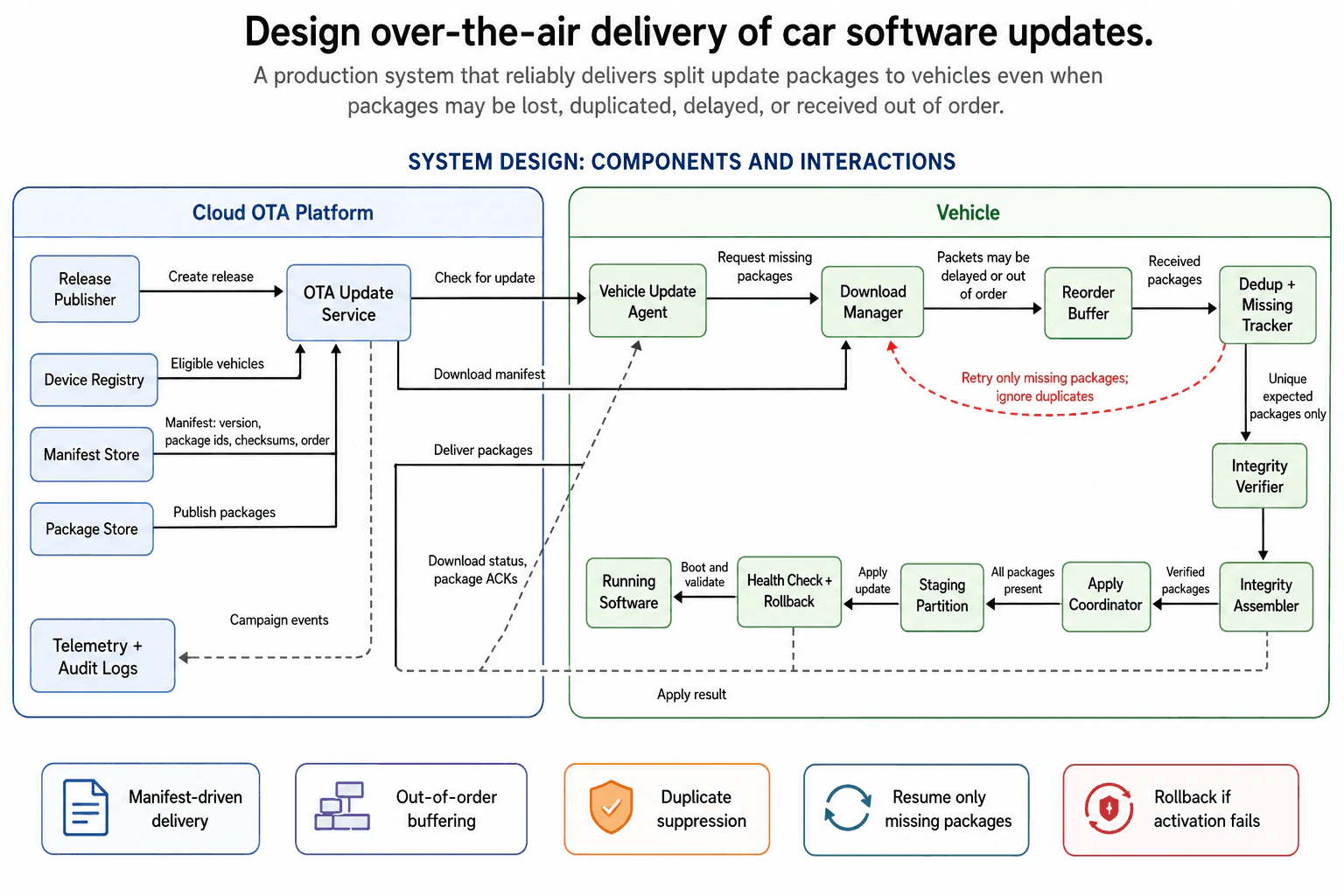Viewport: 1344px width, 896px height.
Task: Select the OTA Update Service box
Action: click(348, 303)
